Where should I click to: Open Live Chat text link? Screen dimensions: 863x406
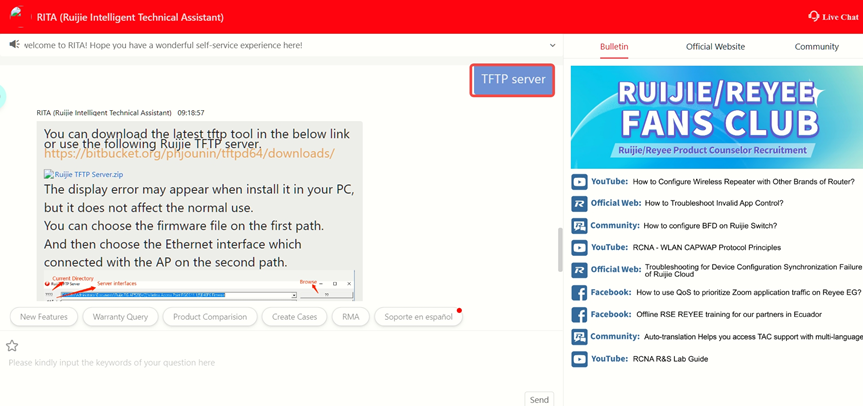pos(840,17)
